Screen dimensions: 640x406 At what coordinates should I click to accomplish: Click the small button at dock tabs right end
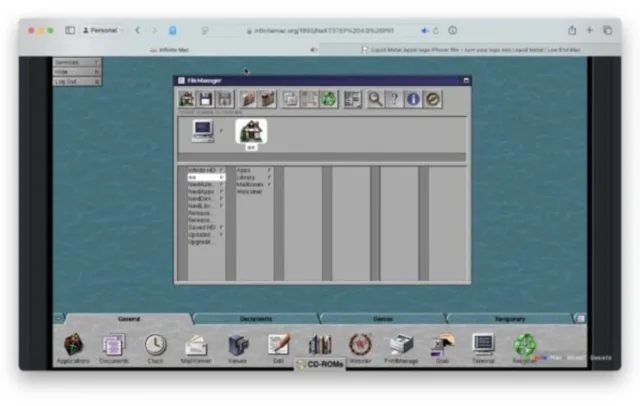click(x=581, y=318)
